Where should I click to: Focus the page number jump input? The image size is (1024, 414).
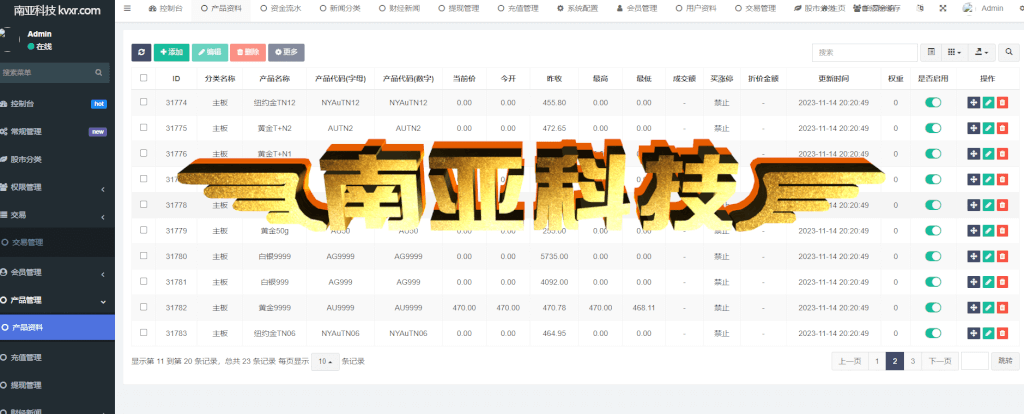tap(975, 360)
